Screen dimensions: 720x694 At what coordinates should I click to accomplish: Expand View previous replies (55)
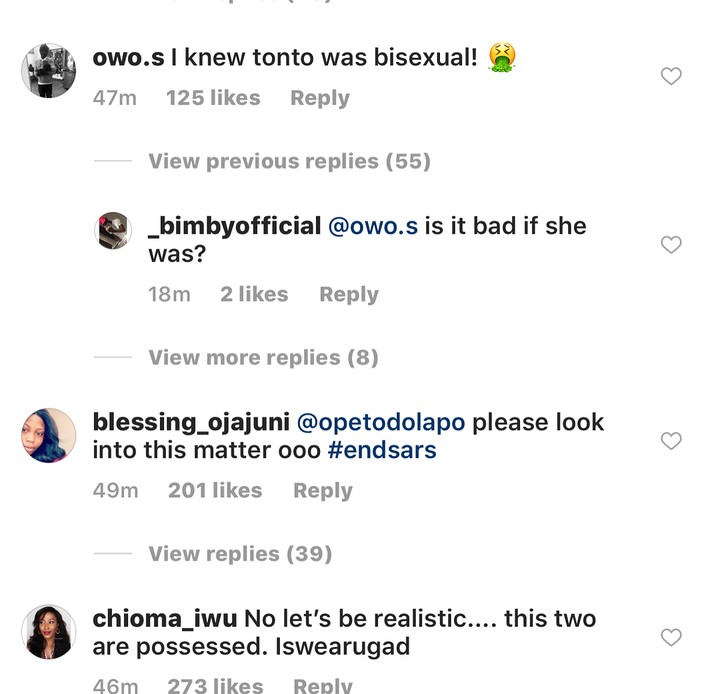tap(289, 161)
